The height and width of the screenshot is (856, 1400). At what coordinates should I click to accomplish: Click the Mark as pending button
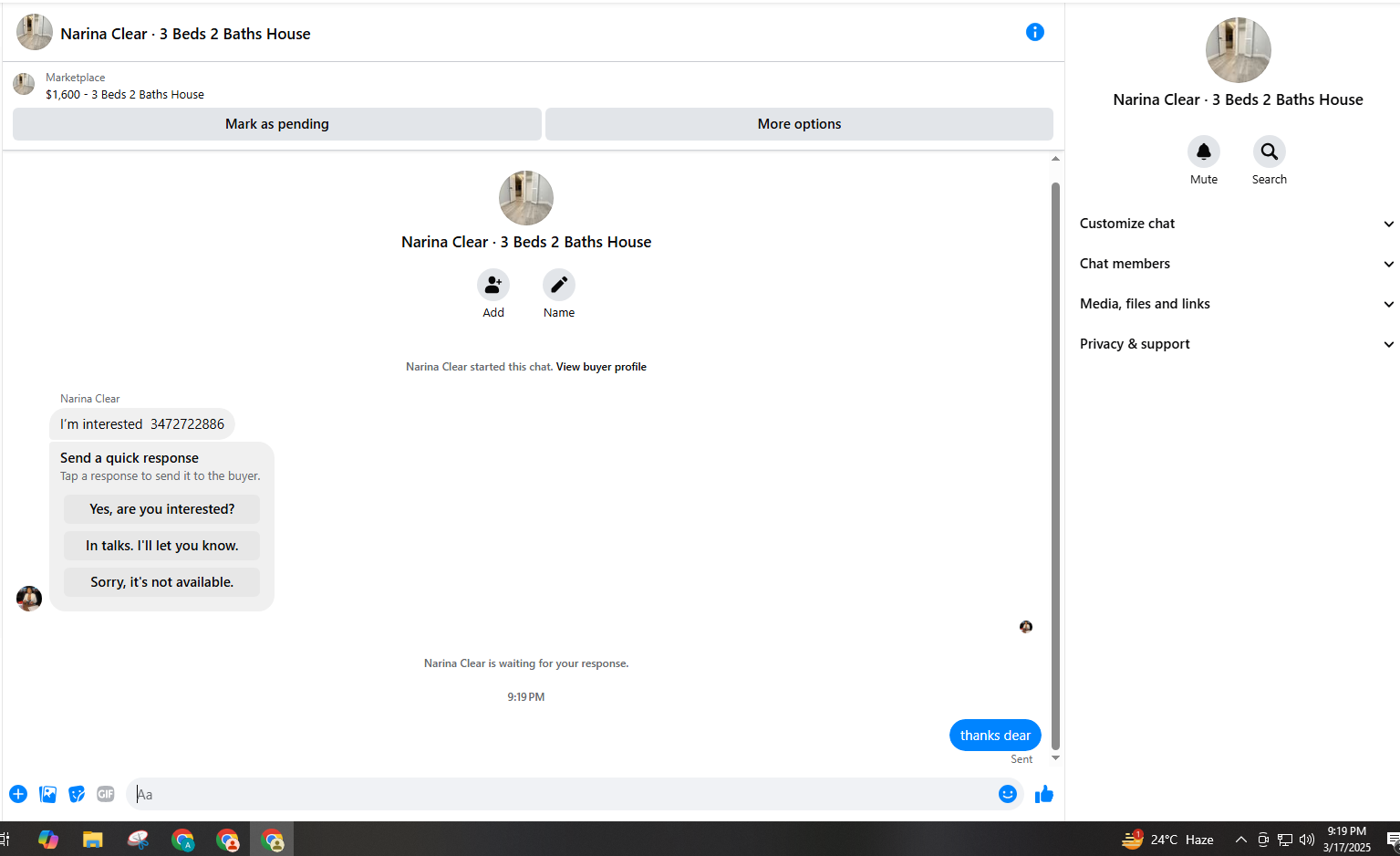pyautogui.click(x=277, y=124)
